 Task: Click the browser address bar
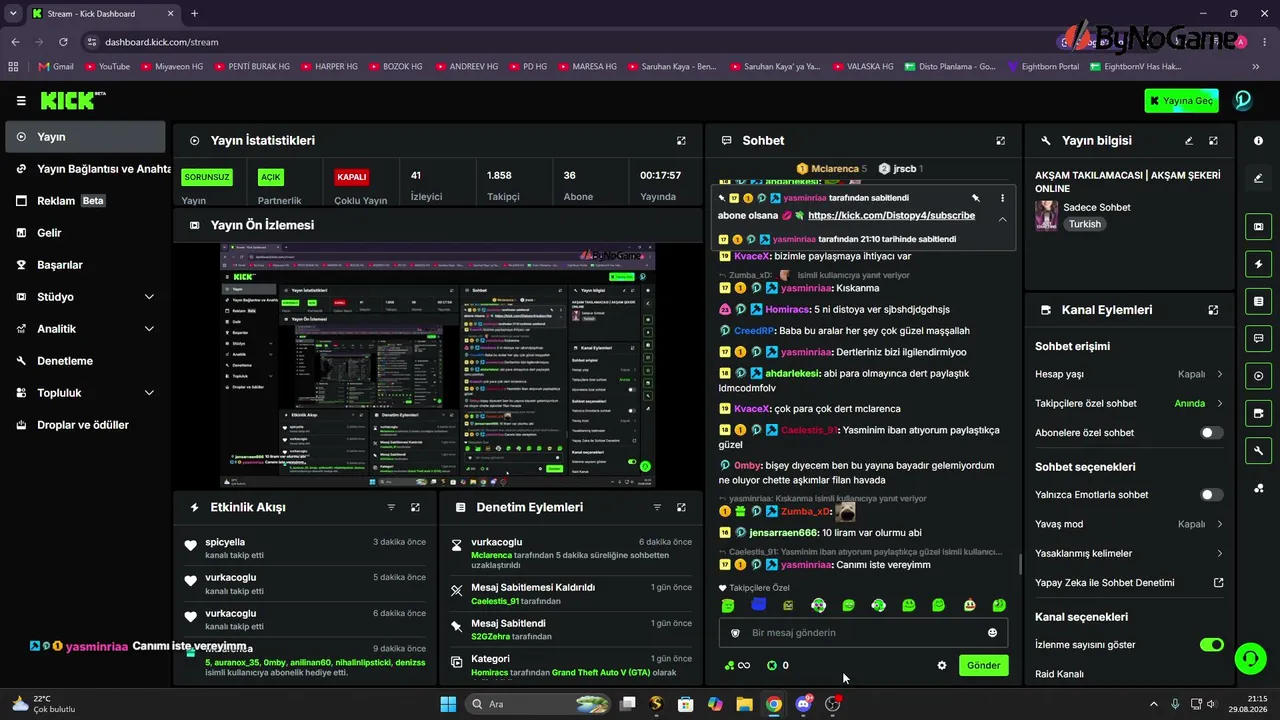tap(560, 42)
